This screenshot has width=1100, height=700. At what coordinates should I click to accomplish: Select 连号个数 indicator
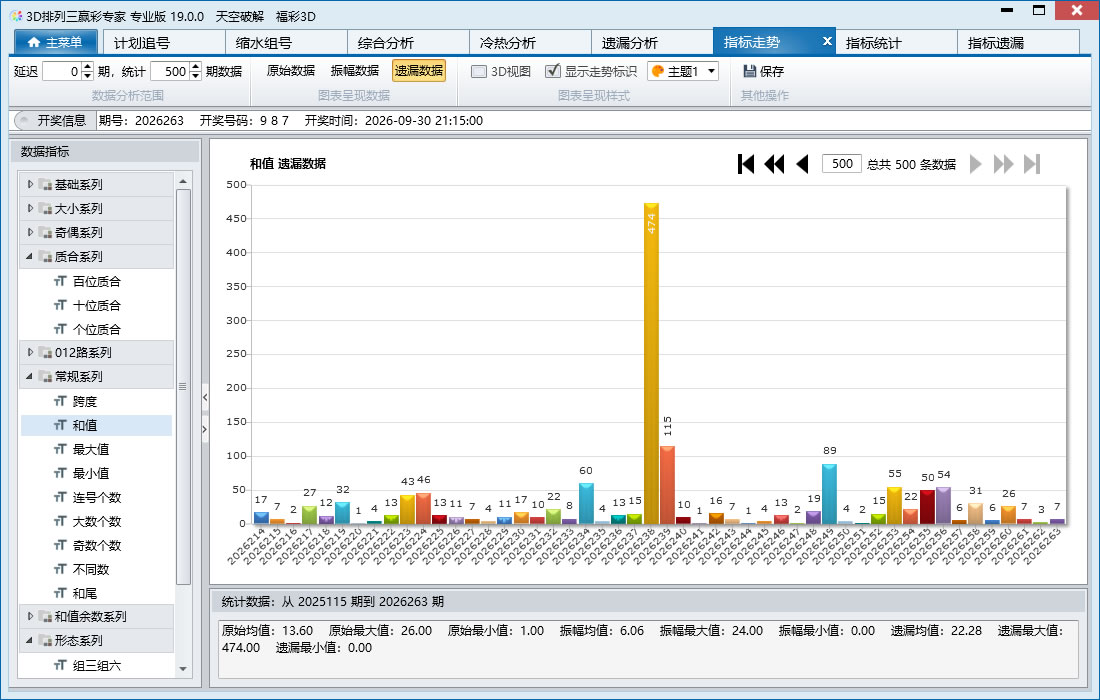click(97, 497)
